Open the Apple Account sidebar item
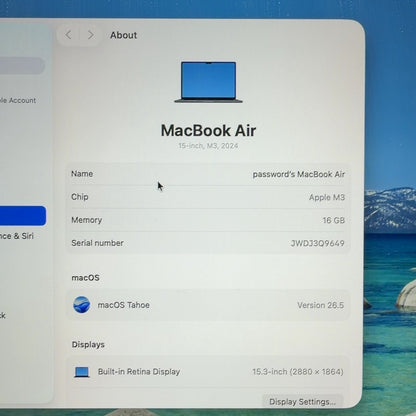Viewport: 416px width, 416px height. (x=18, y=100)
